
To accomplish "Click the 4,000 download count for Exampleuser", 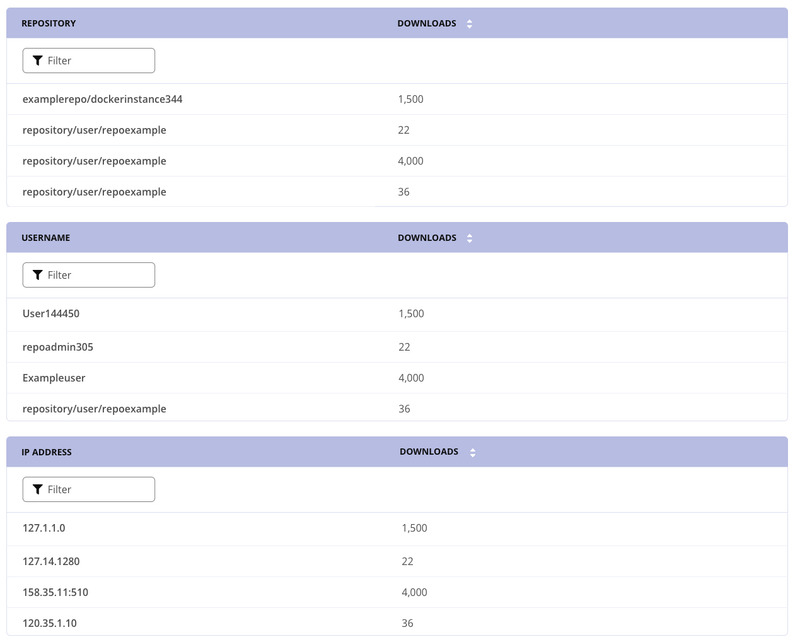I will click(412, 377).
